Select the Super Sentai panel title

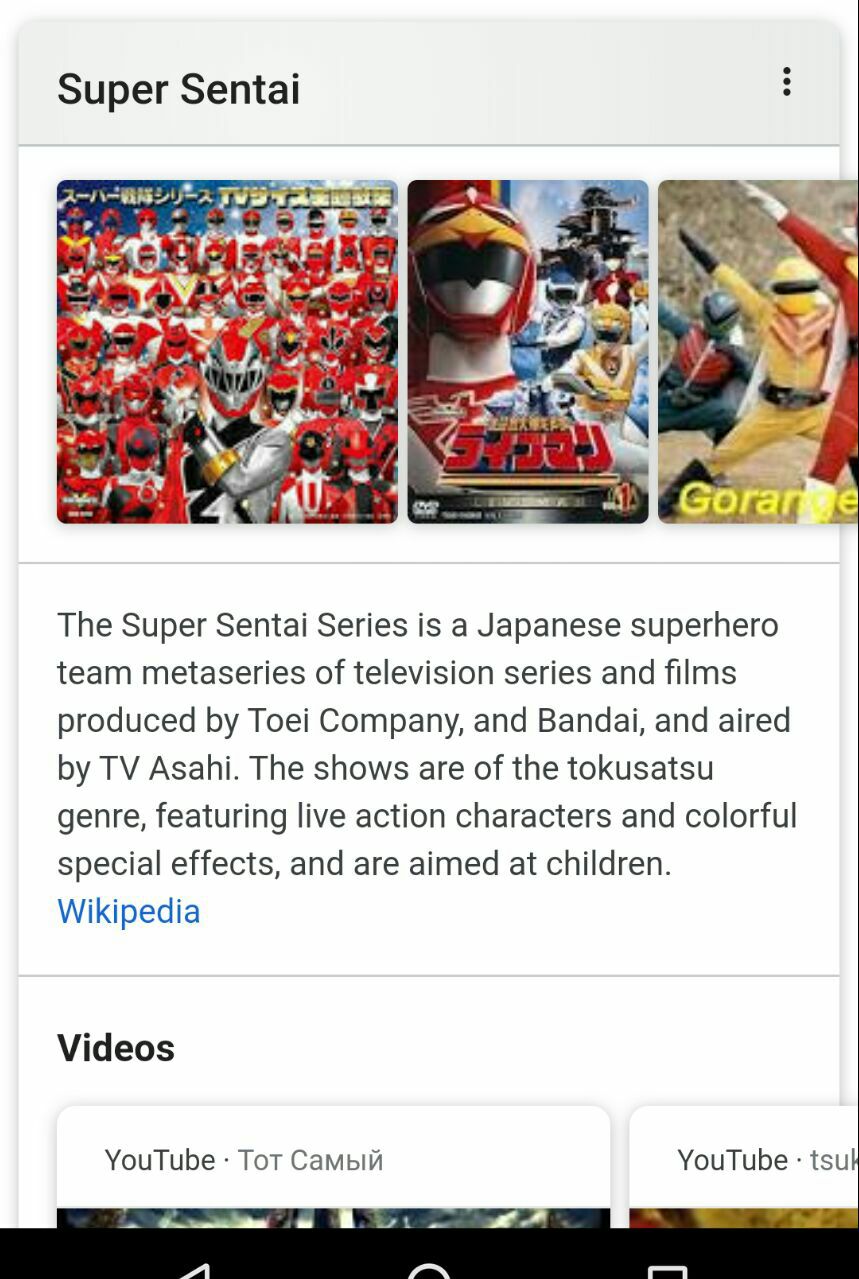point(179,89)
